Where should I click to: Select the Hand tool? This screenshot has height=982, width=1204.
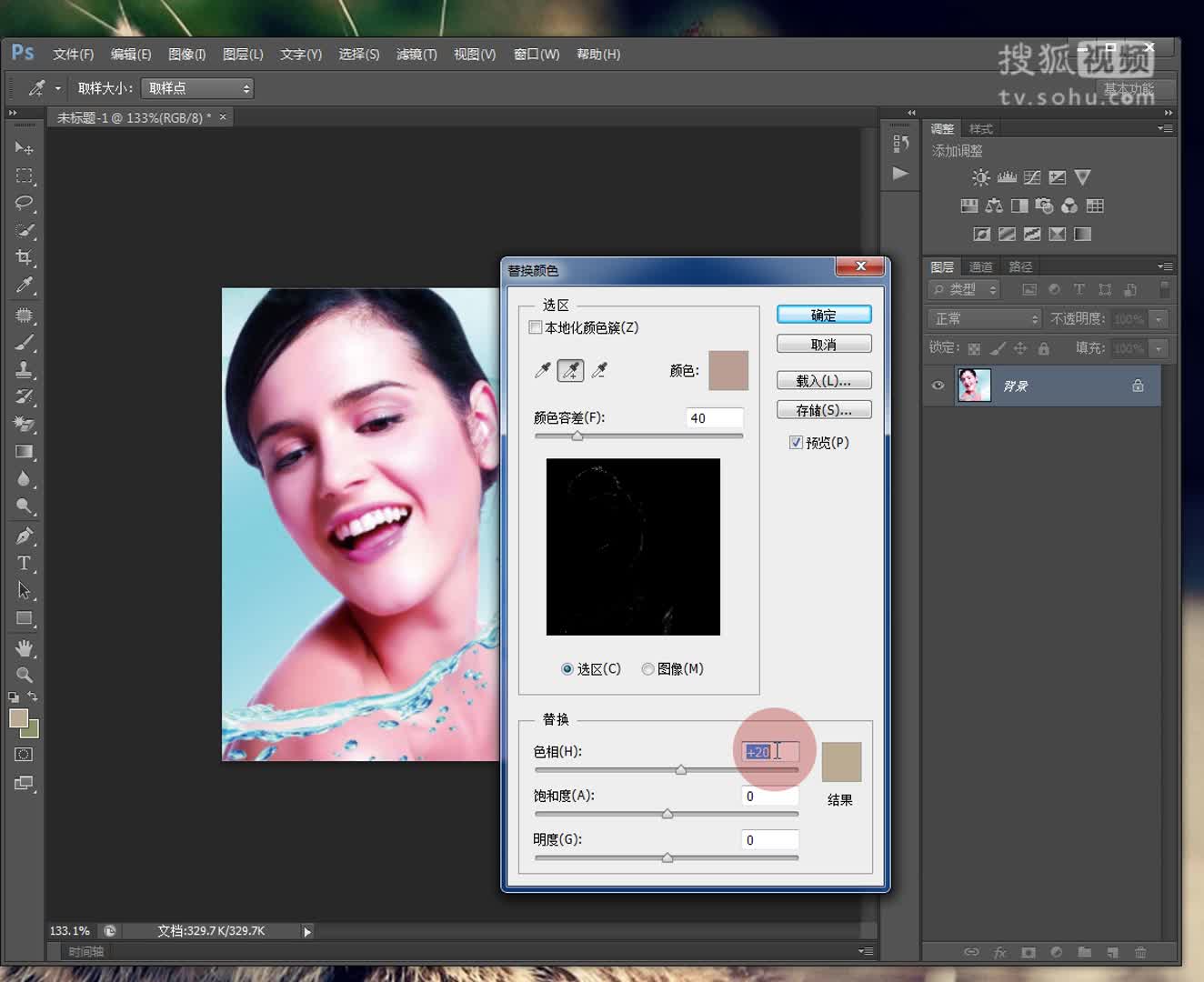point(24,648)
